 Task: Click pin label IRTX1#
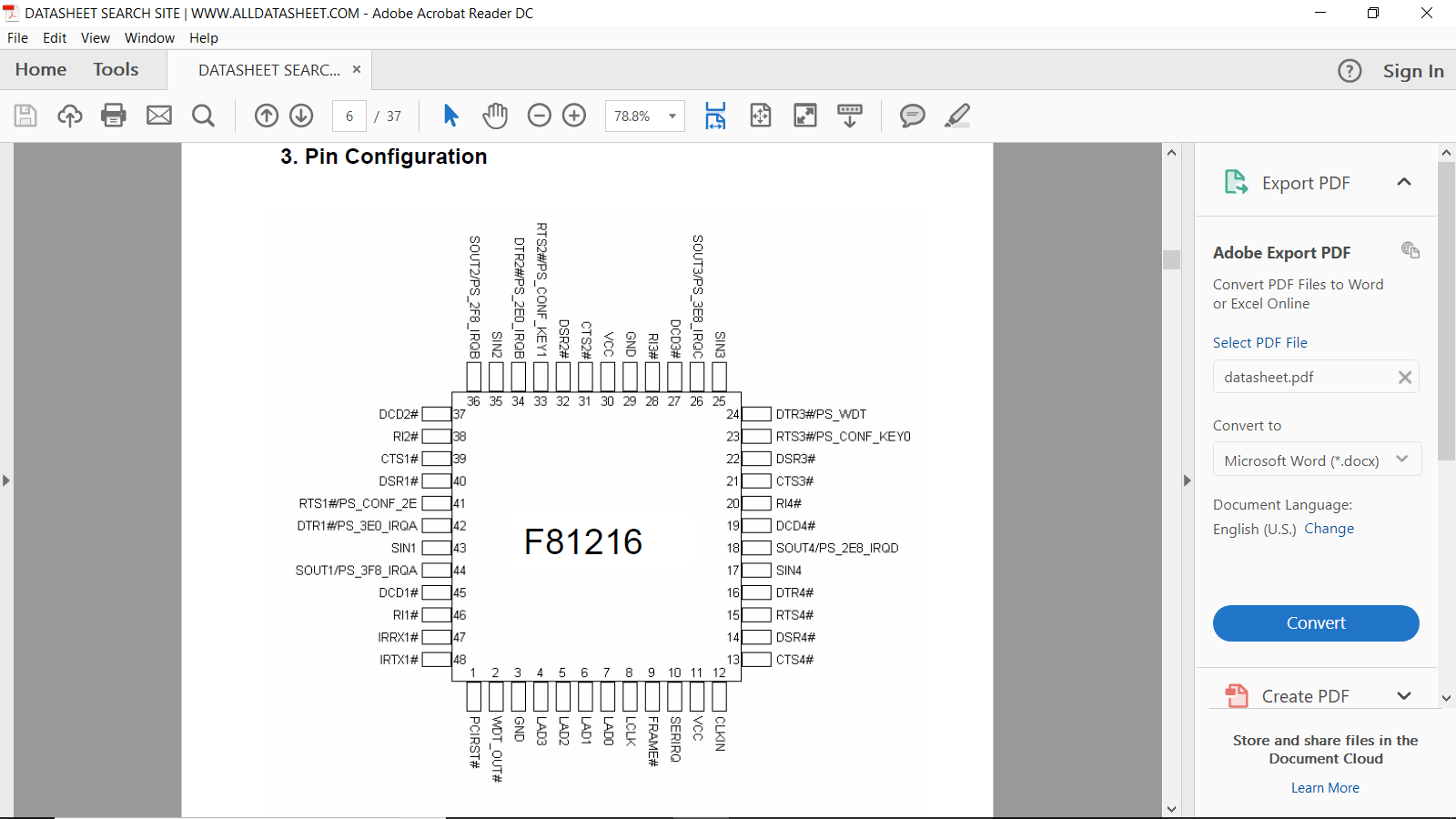tap(399, 660)
